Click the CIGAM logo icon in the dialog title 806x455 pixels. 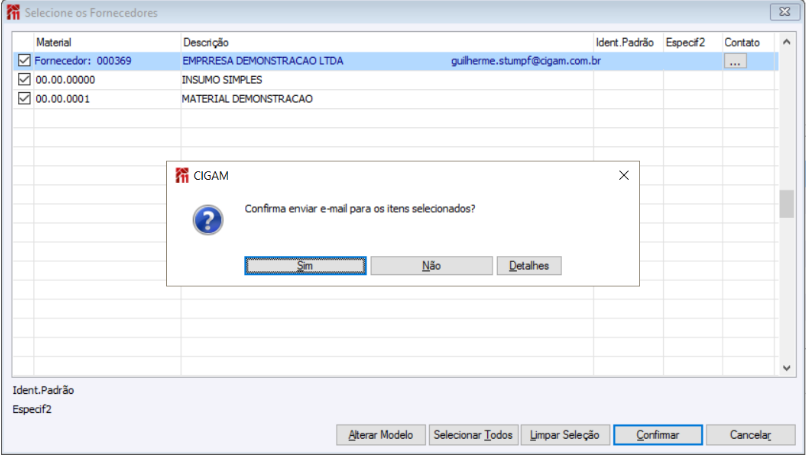tap(182, 176)
